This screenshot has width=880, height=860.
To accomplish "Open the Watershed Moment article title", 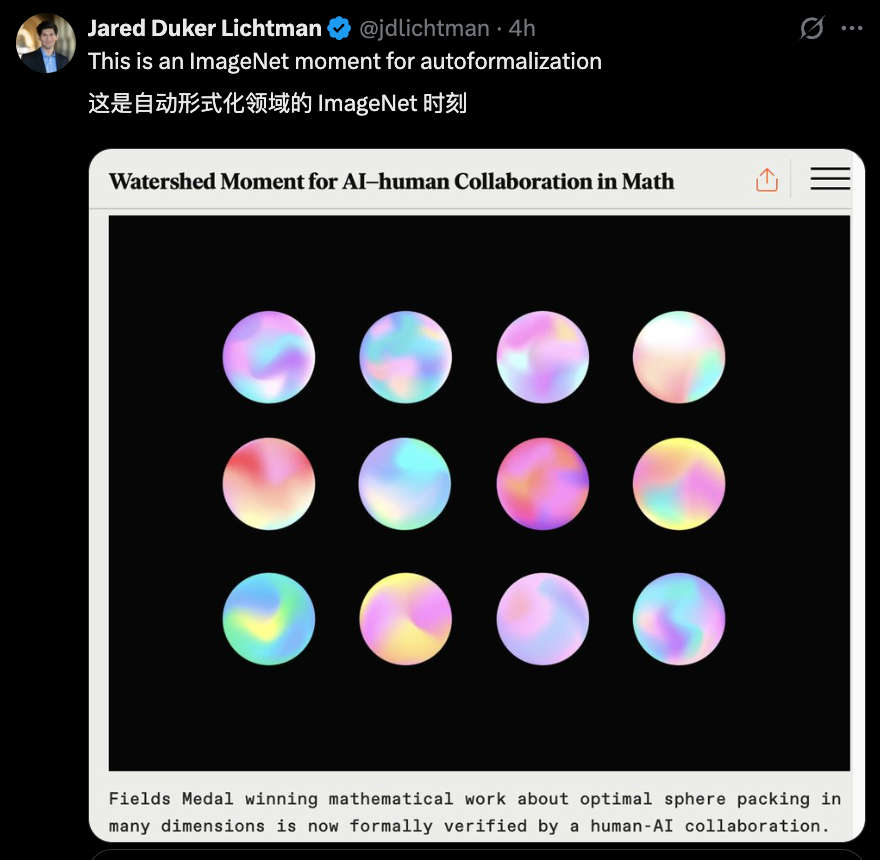I will pyautogui.click(x=391, y=181).
